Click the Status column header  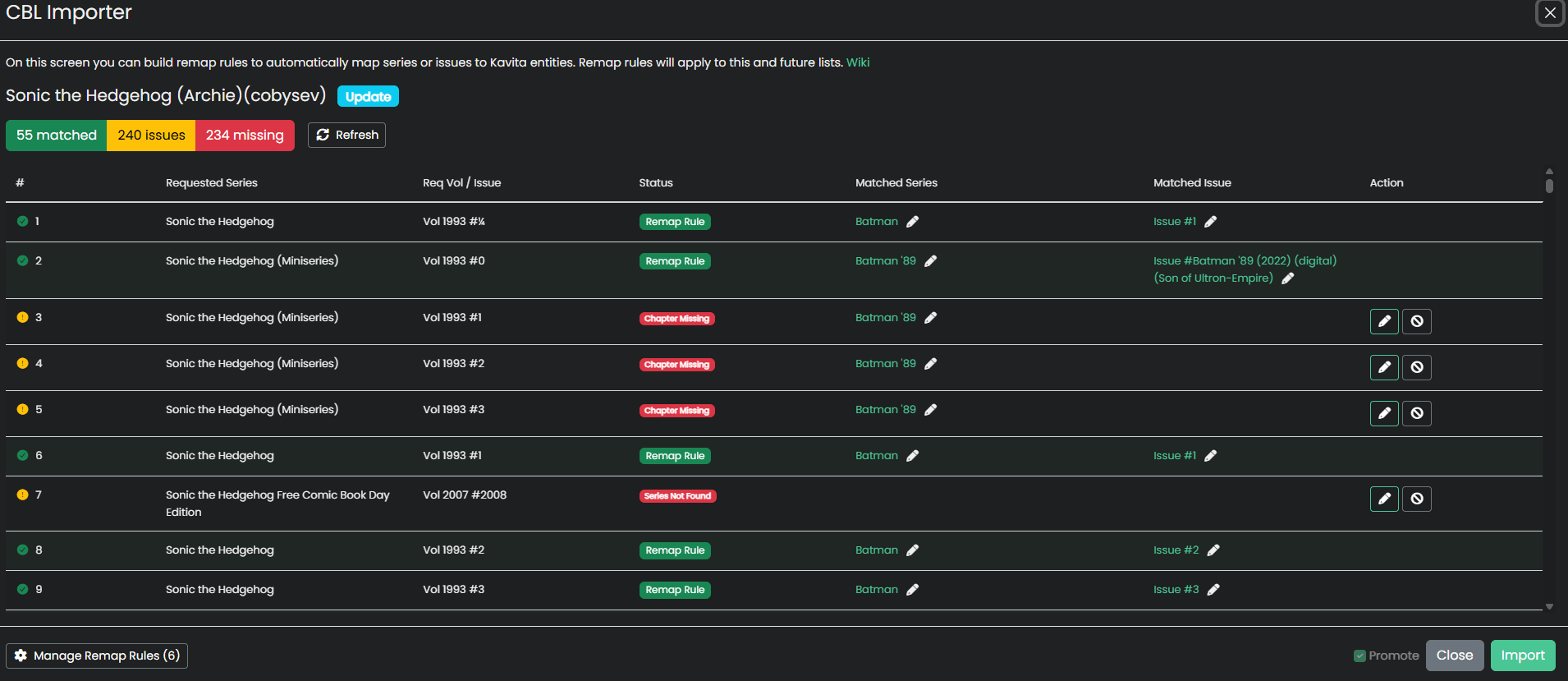tap(656, 183)
